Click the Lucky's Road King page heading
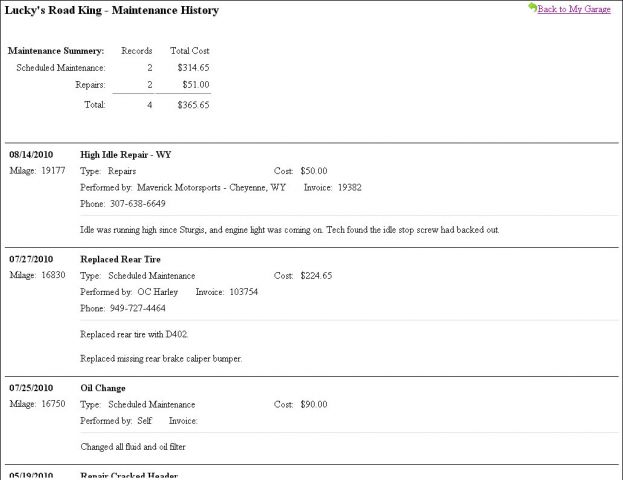The height and width of the screenshot is (480, 623). pos(112,10)
